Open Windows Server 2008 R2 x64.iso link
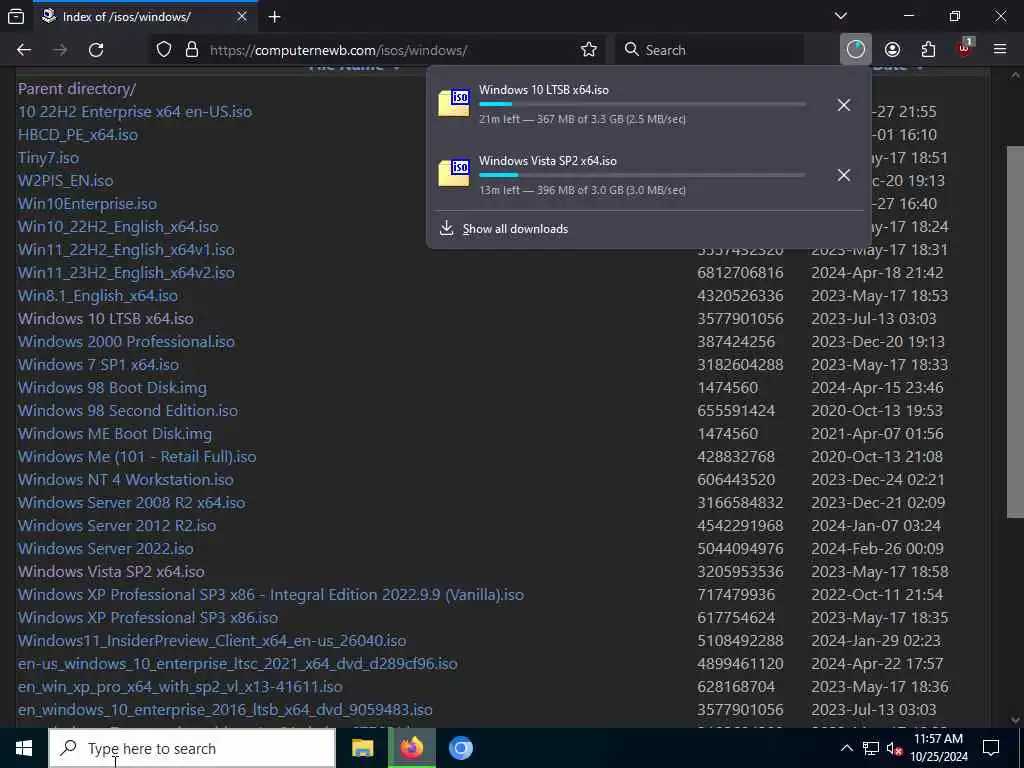This screenshot has height=768, width=1024. [131, 502]
